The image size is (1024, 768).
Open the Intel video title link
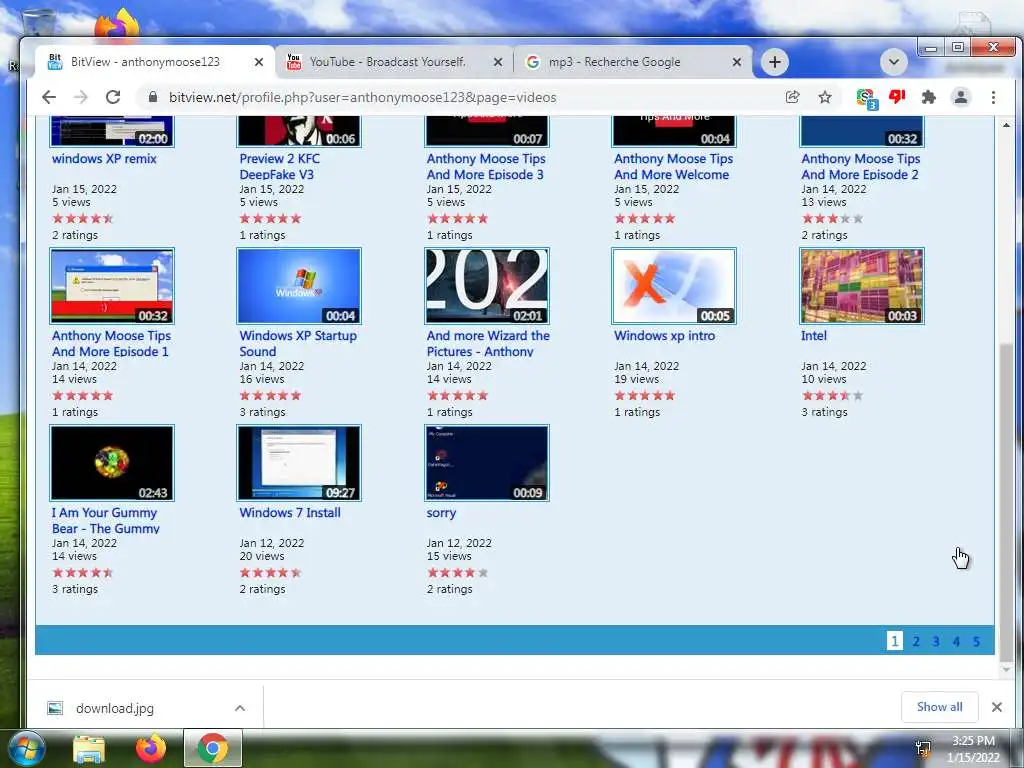[814, 336]
